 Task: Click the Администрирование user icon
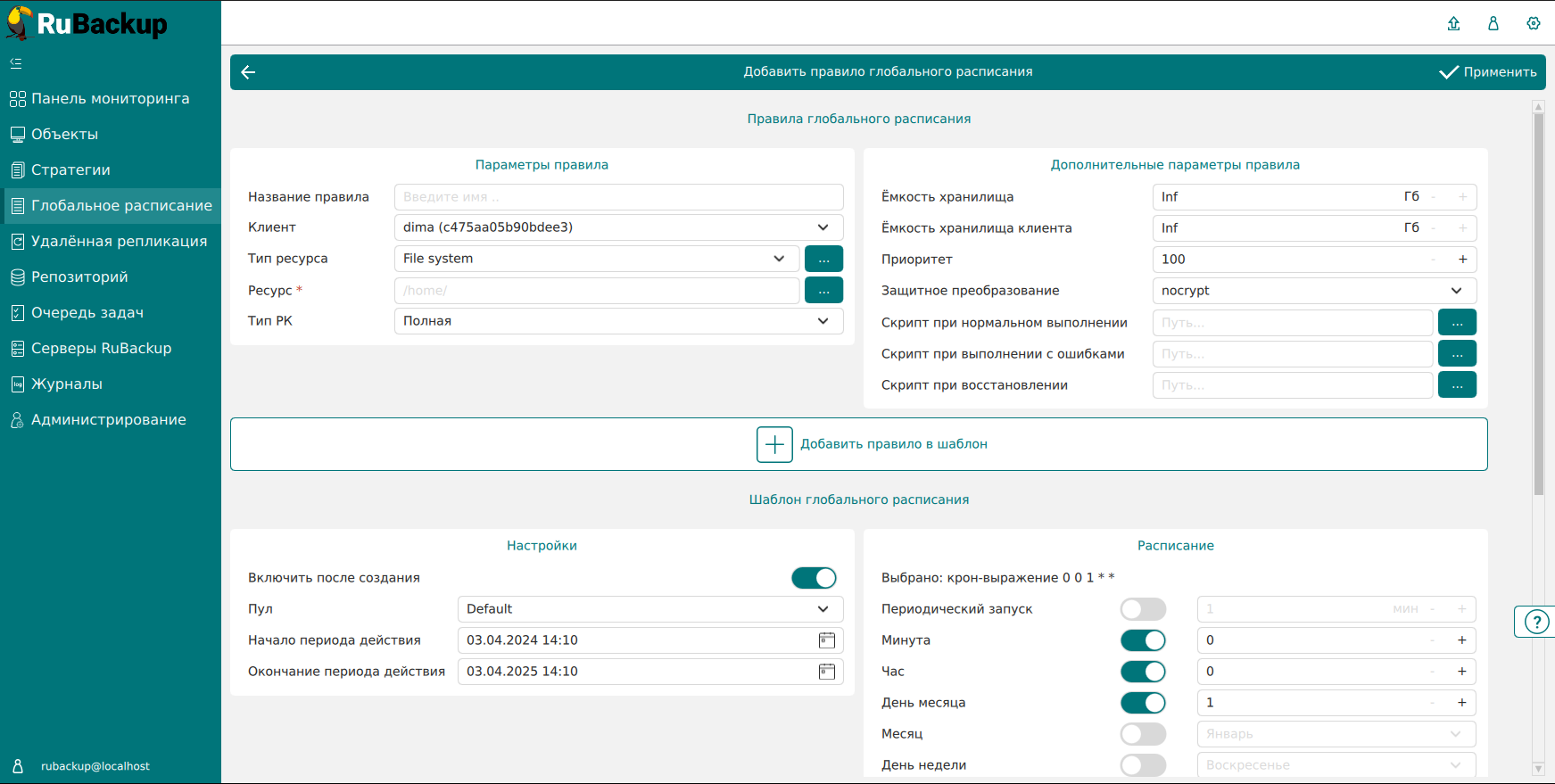point(17,419)
